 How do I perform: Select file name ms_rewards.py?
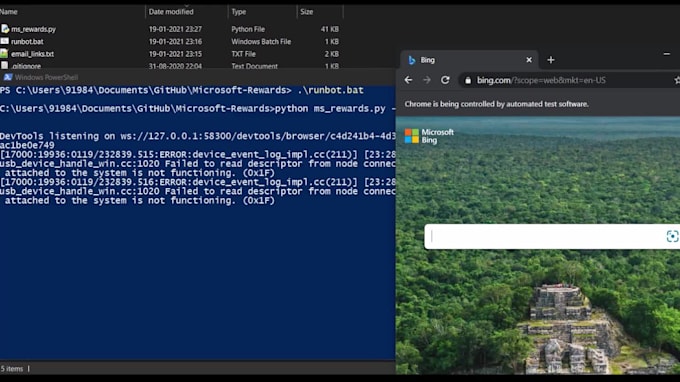[x=33, y=29]
